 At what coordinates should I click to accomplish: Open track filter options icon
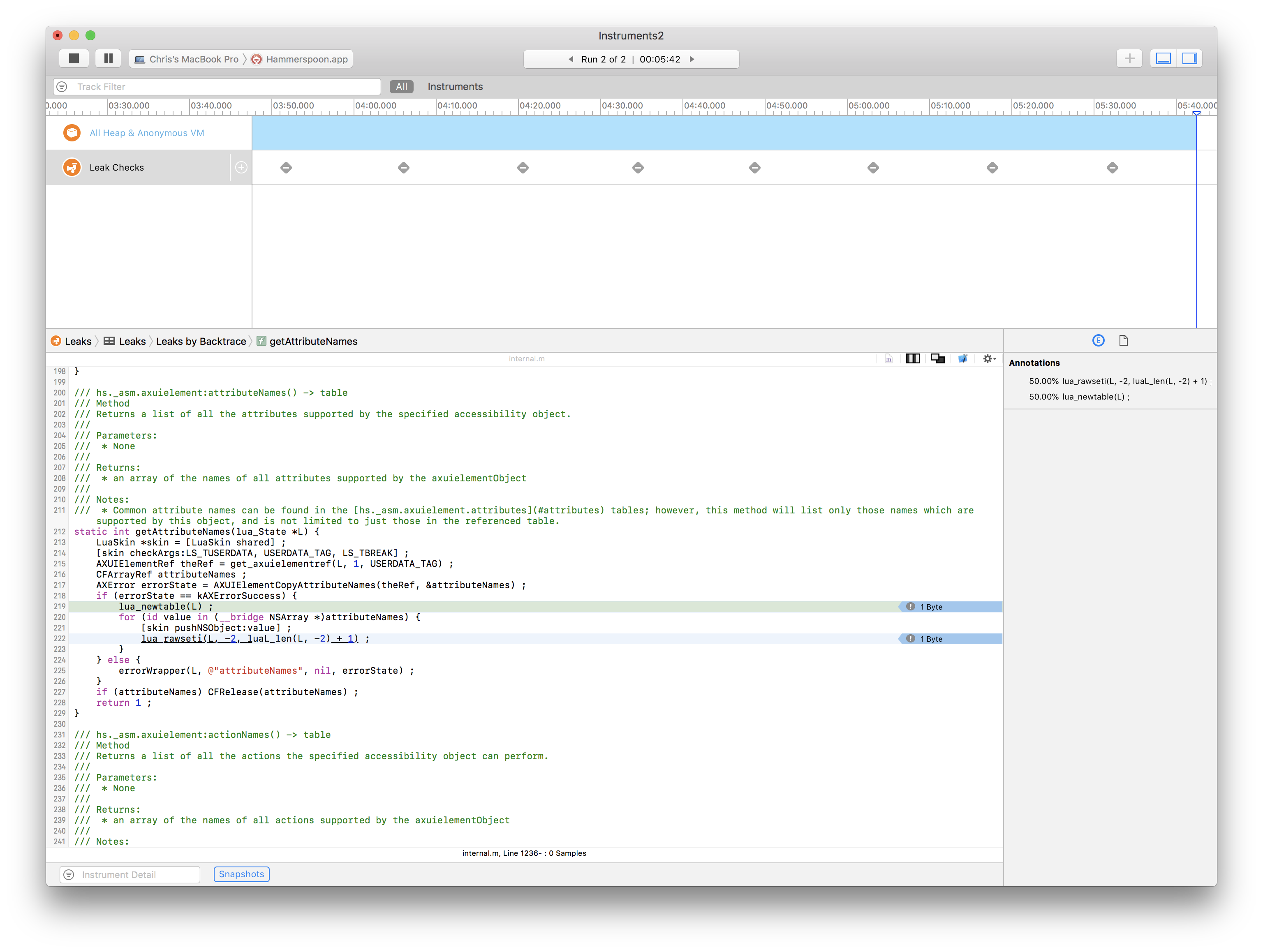coord(62,87)
